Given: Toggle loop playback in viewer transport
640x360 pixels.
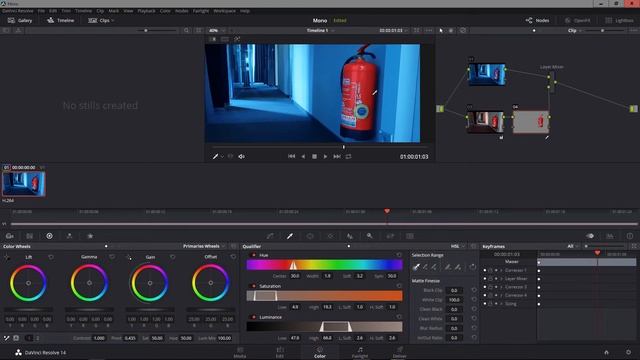Looking at the screenshot, I should pos(348,156).
